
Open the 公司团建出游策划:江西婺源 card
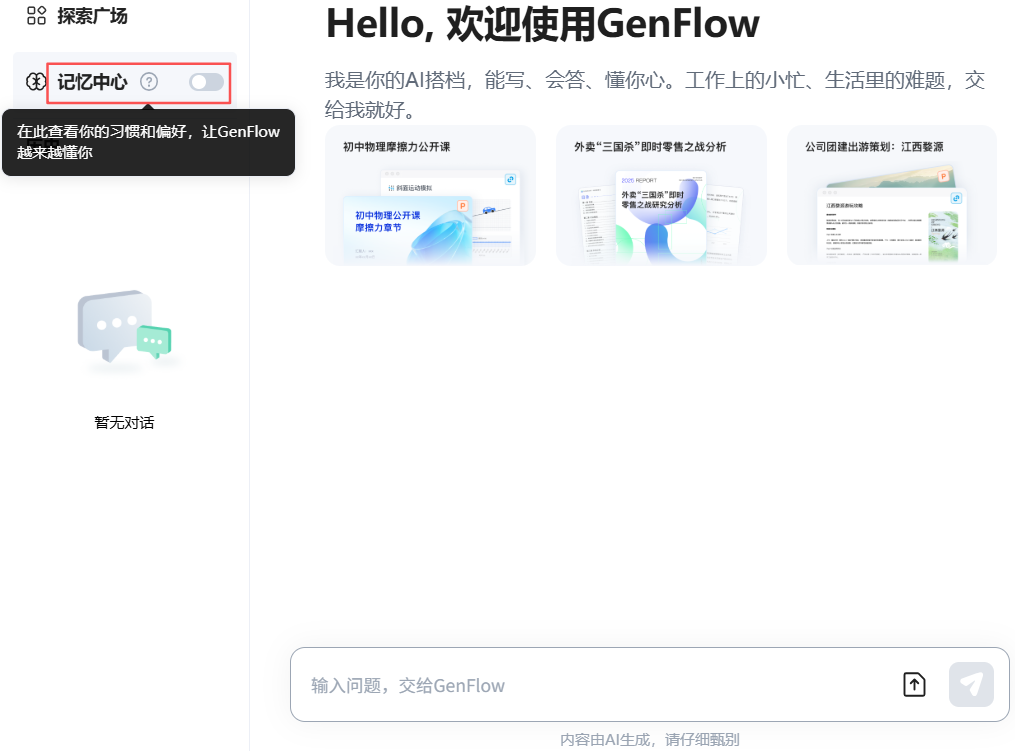[x=891, y=196]
